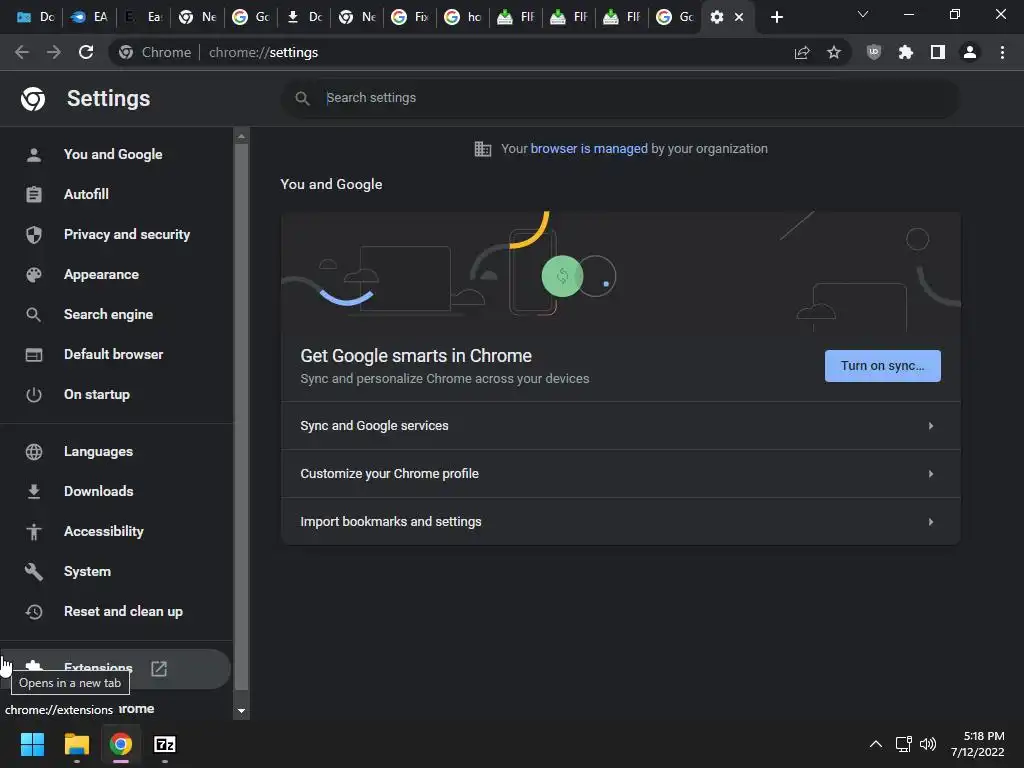
Task: Open System settings
Action: point(88,571)
